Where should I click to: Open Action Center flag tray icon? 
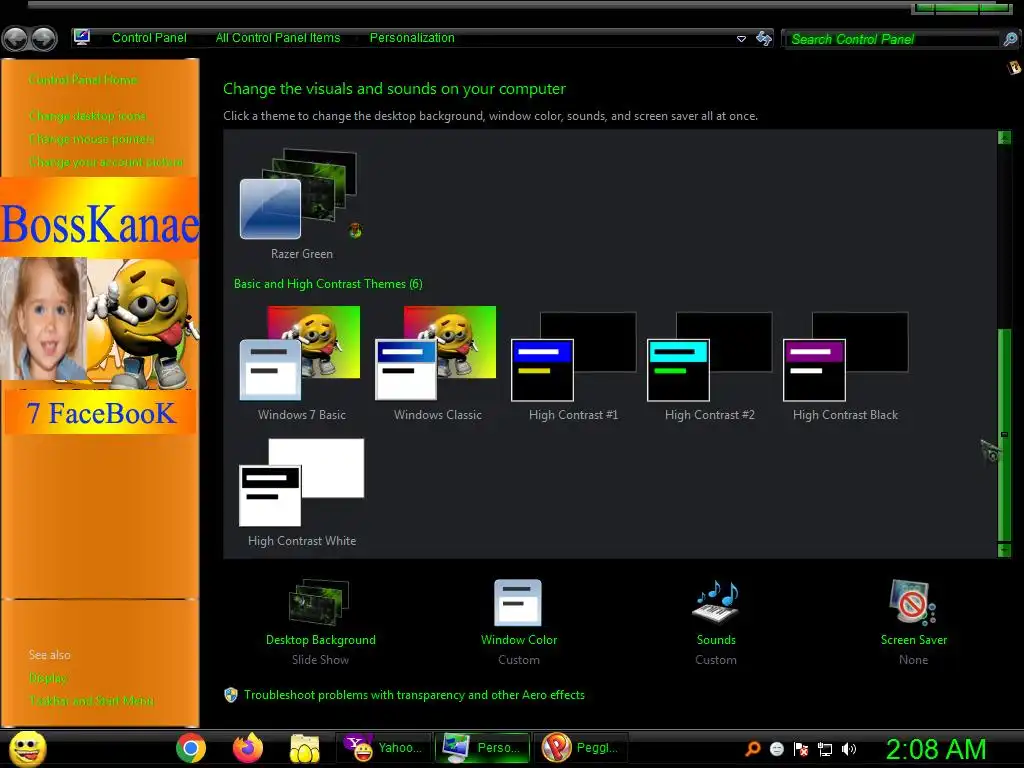[801, 749]
